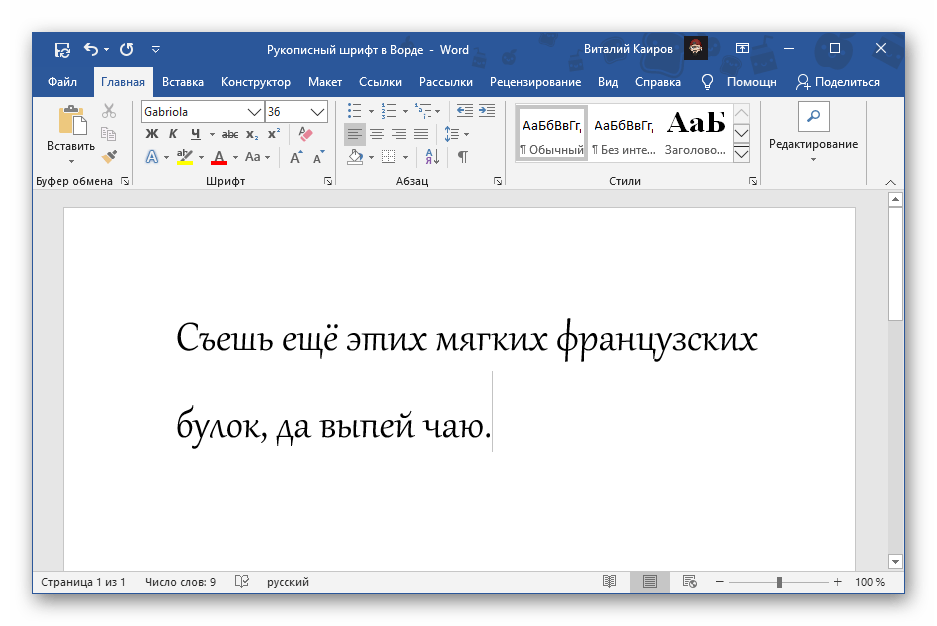Open the font size 36 dropdown
This screenshot has width=937, height=626.
pyautogui.click(x=318, y=112)
